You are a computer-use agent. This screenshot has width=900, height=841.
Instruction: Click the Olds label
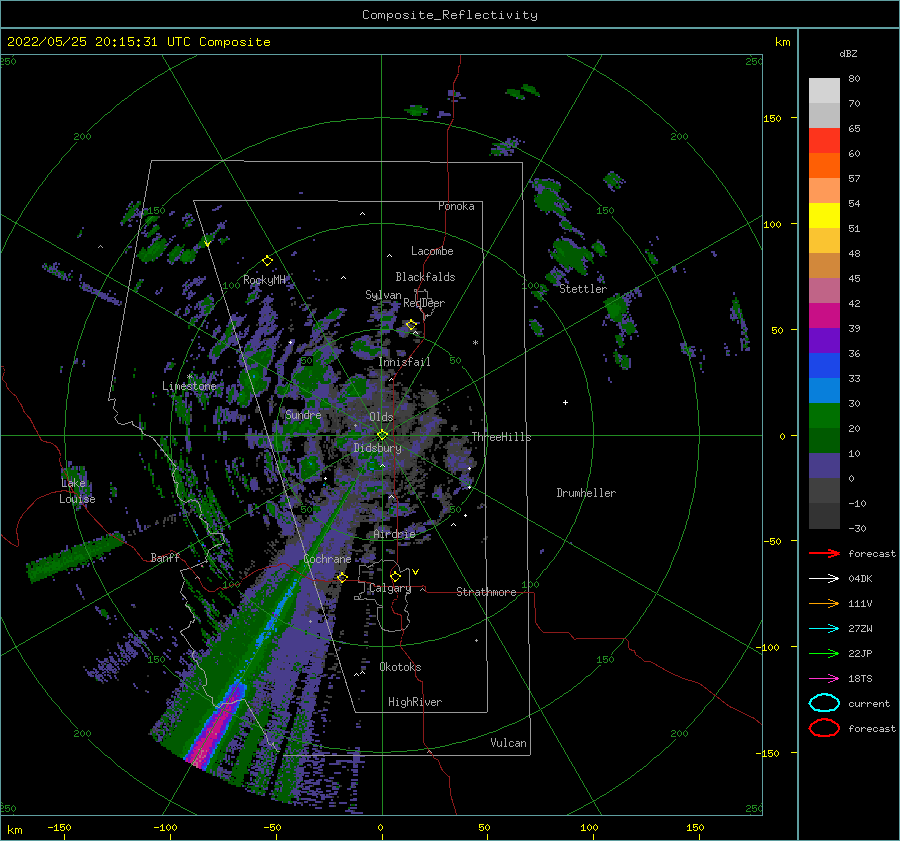[x=381, y=417]
